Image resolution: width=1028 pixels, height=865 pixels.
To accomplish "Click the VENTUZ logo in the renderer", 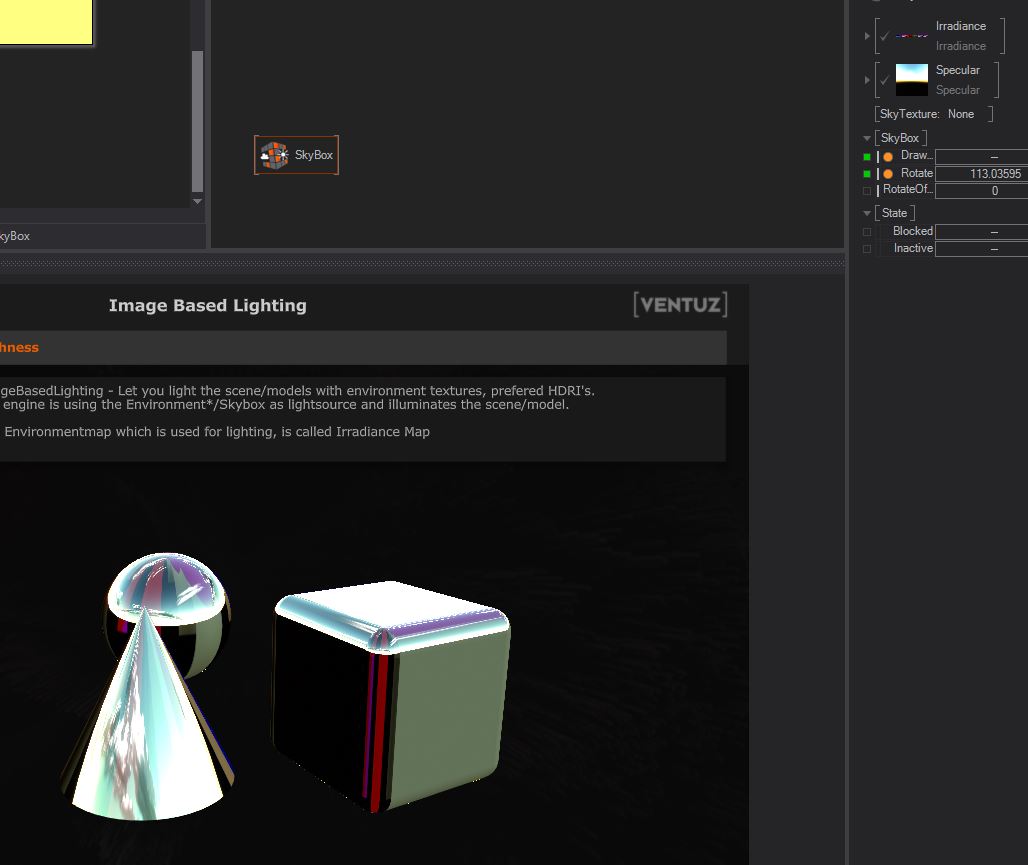I will click(680, 305).
